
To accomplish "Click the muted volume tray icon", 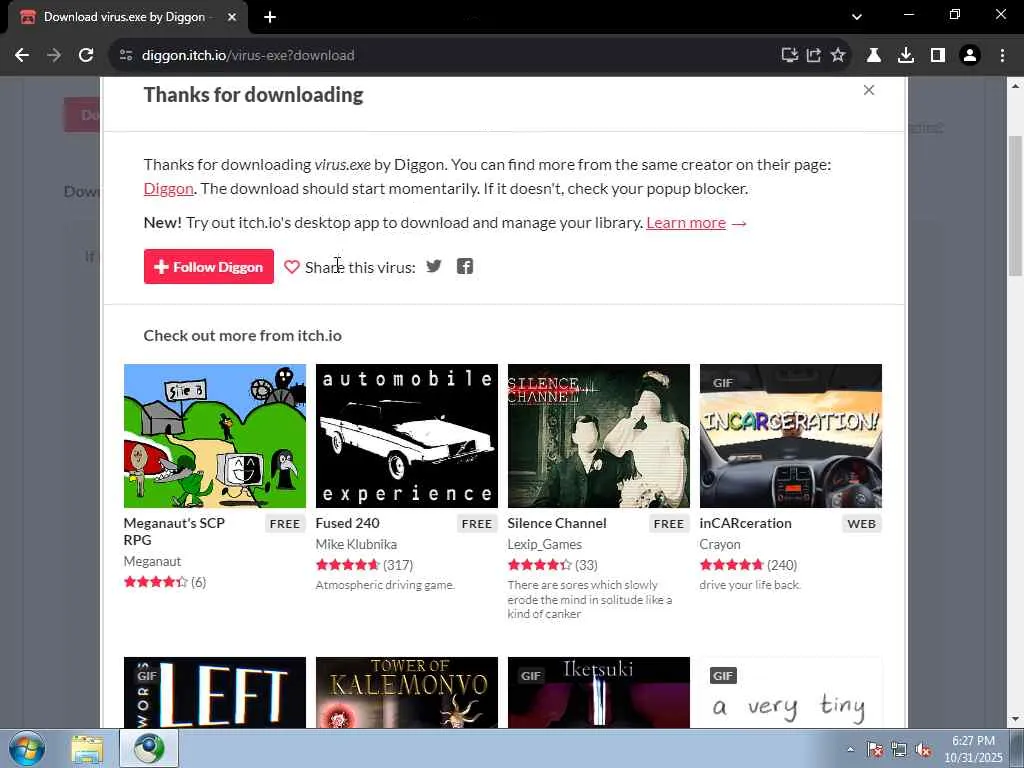I will [x=923, y=750].
